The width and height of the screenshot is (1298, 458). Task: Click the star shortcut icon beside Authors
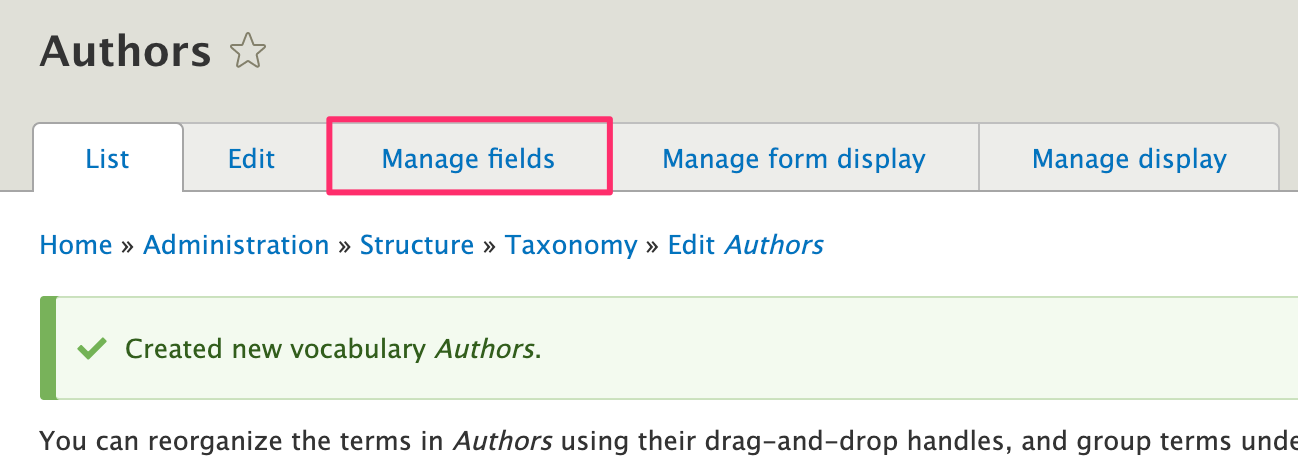tap(246, 52)
